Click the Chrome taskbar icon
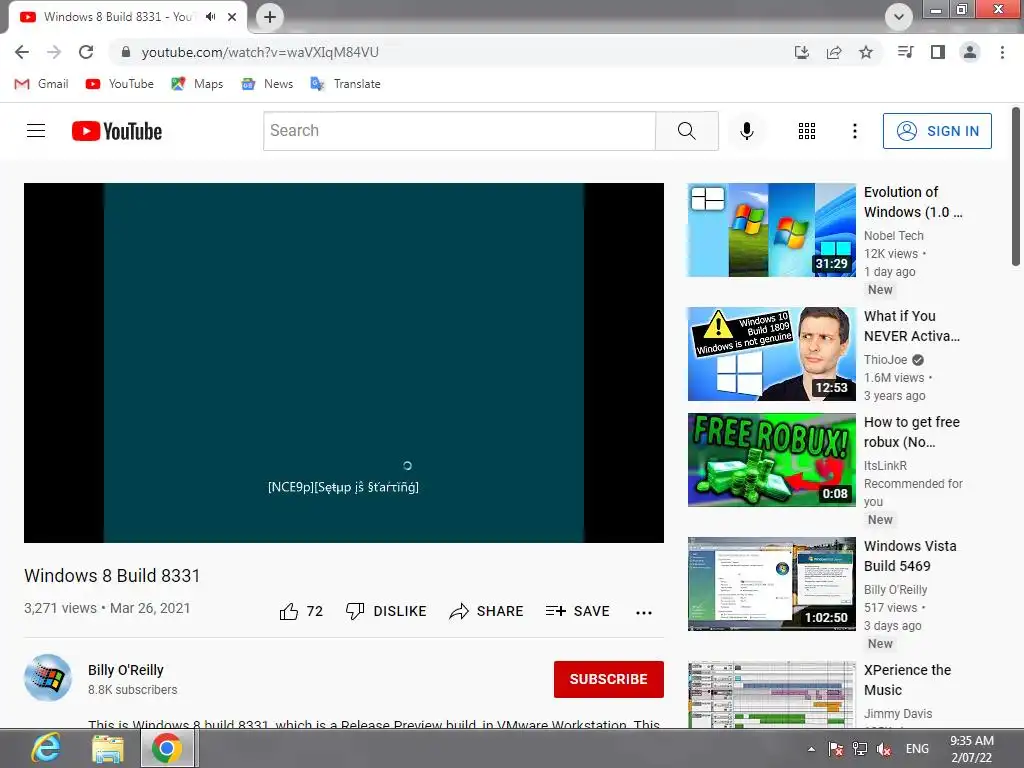 167,748
